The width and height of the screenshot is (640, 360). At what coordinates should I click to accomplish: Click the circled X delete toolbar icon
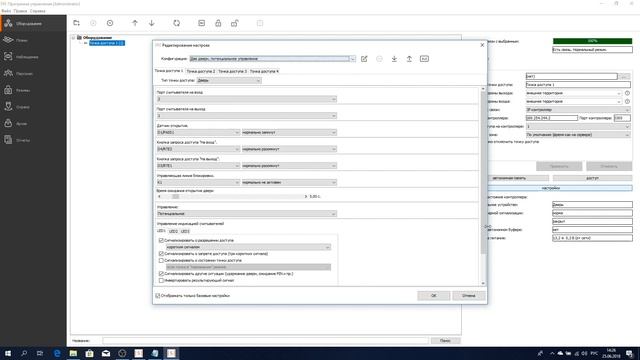(x=110, y=23)
